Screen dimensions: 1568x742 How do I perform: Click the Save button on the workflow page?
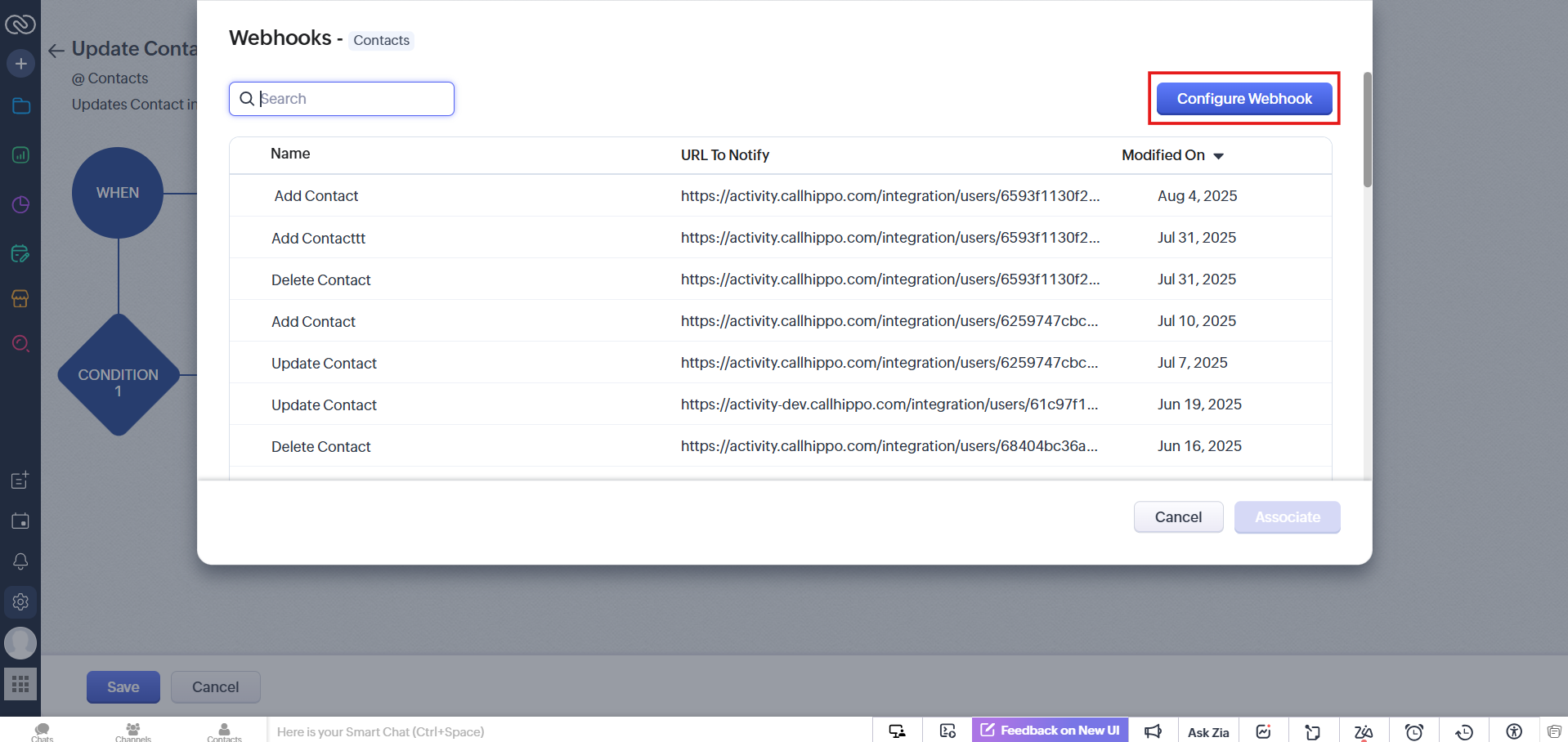click(x=123, y=687)
